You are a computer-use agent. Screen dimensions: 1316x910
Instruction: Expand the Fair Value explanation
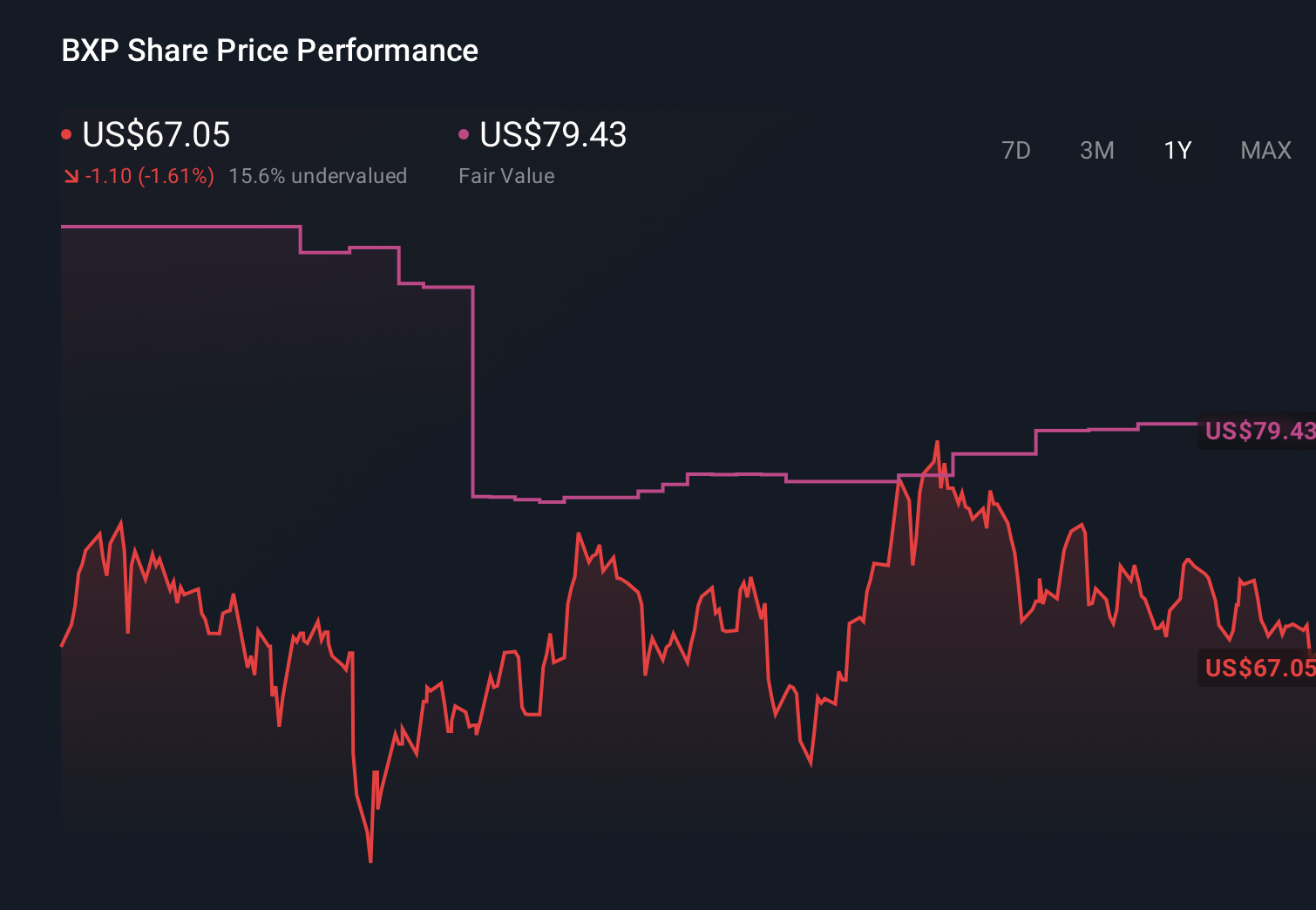(x=506, y=175)
